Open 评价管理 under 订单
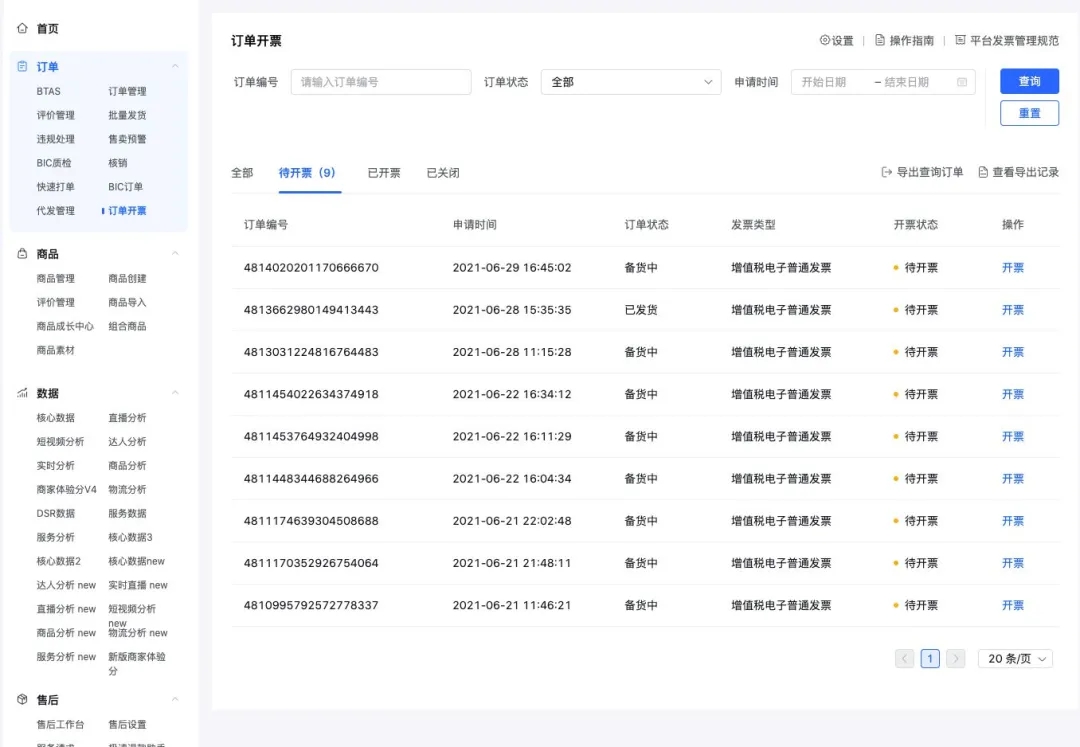 tap(56, 115)
